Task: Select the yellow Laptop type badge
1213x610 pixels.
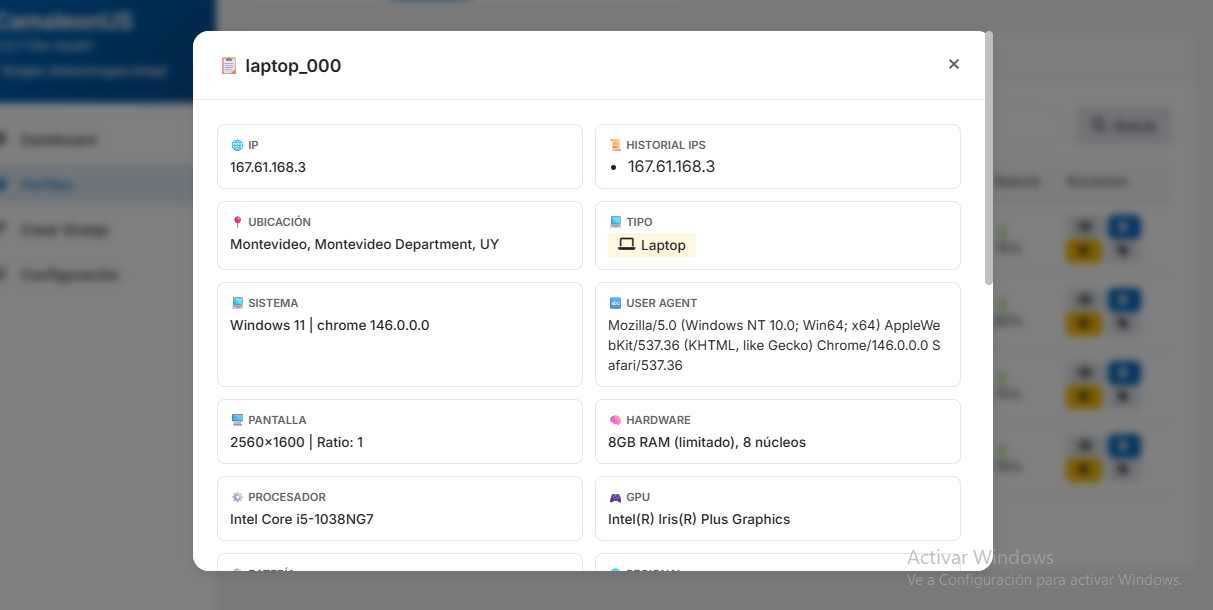Action: (652, 245)
